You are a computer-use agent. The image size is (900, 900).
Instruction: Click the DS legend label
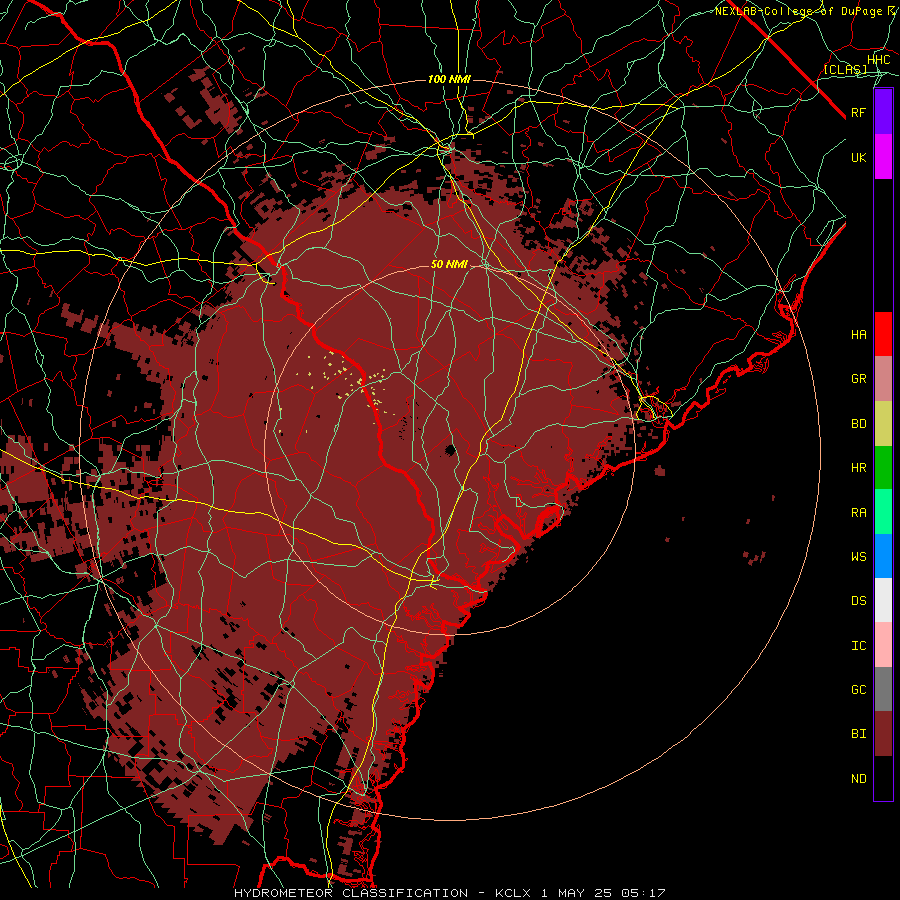coord(858,601)
